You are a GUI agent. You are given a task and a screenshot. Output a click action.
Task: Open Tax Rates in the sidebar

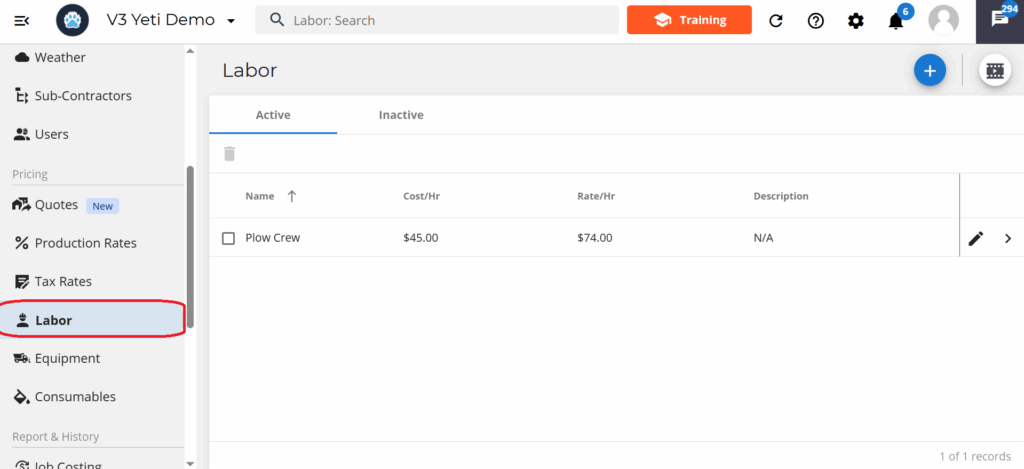point(91,282)
